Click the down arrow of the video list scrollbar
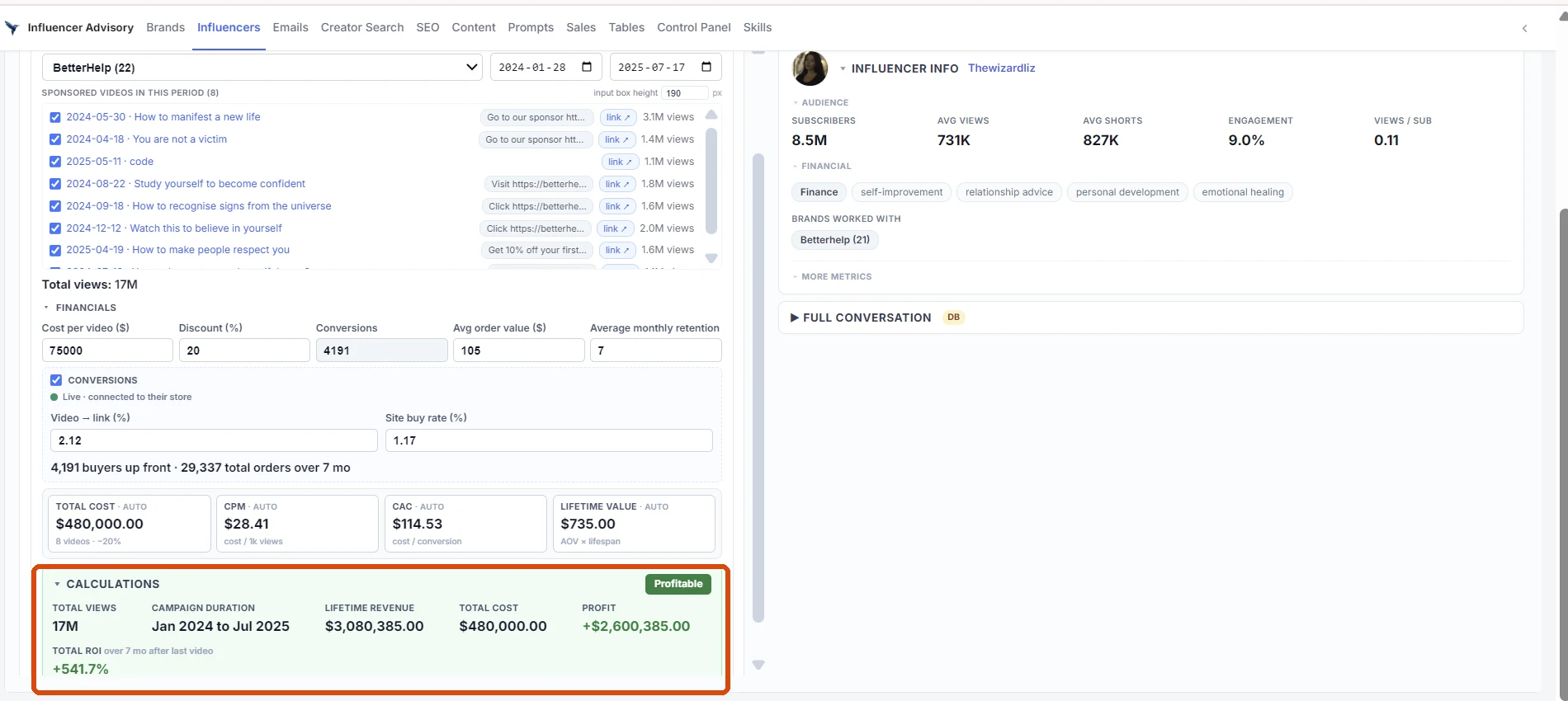The height and width of the screenshot is (701, 1568). [x=711, y=258]
